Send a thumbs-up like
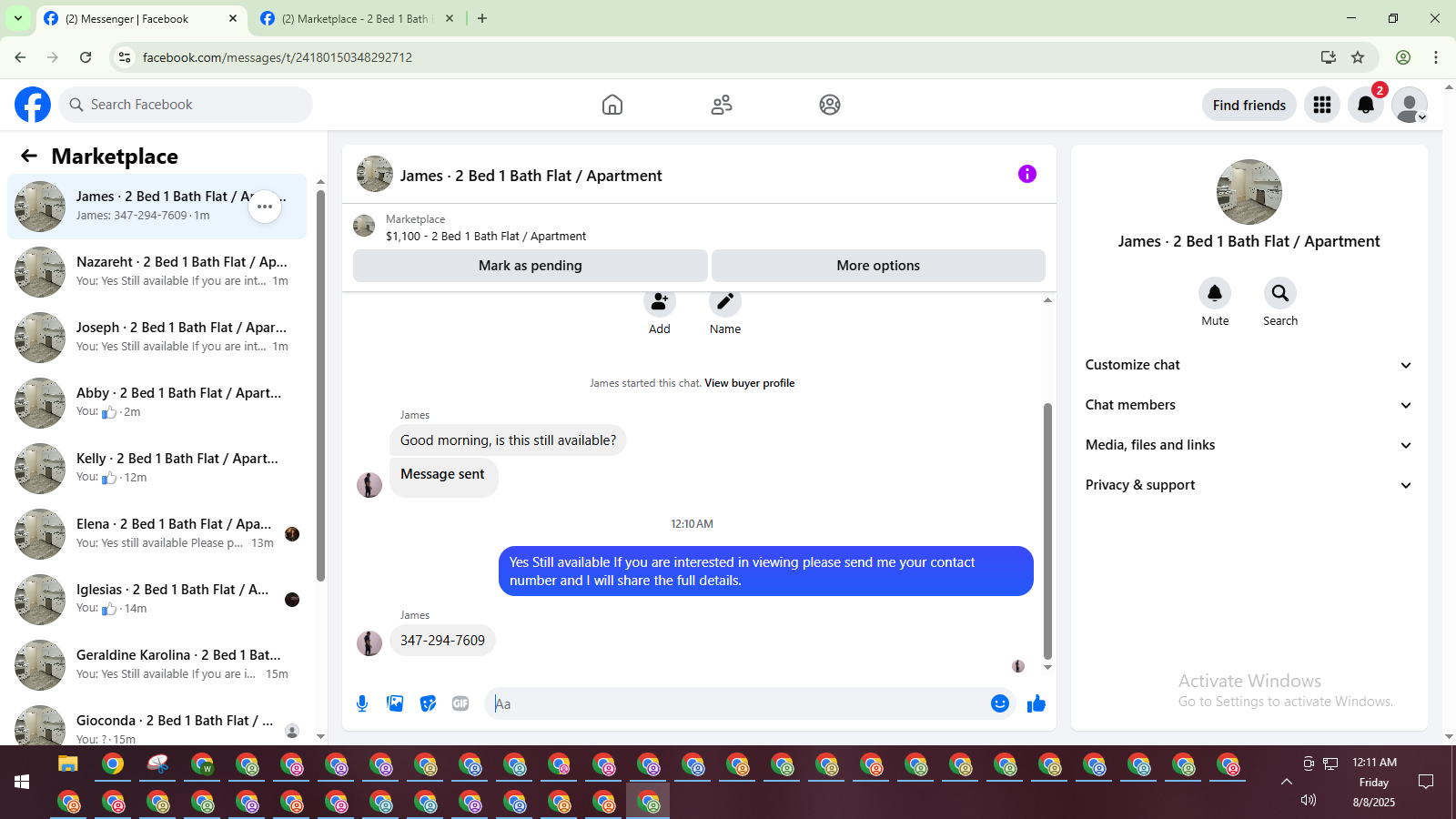Screen dimensions: 1456x819 [x=1036, y=703]
